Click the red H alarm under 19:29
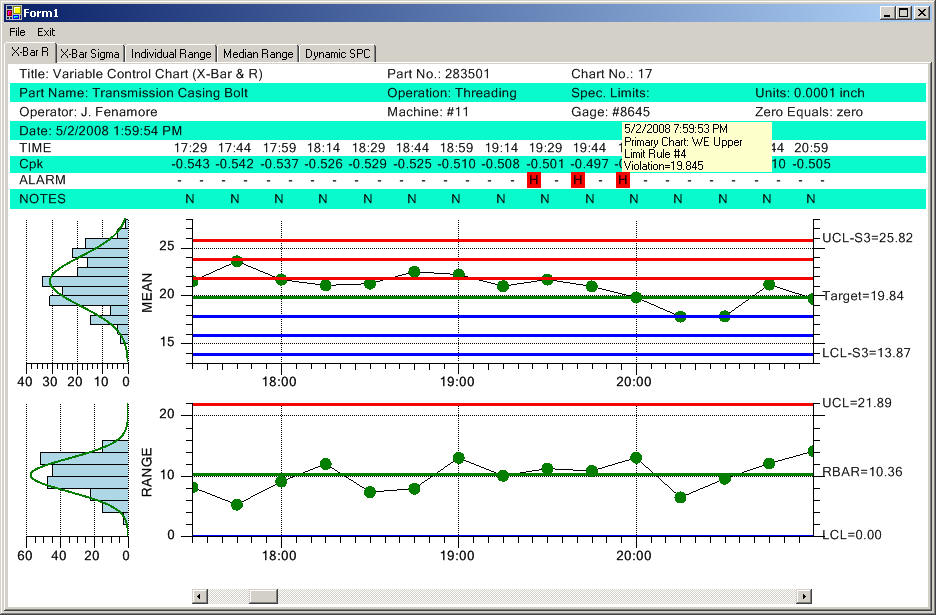The width and height of the screenshot is (936, 615). (x=534, y=180)
